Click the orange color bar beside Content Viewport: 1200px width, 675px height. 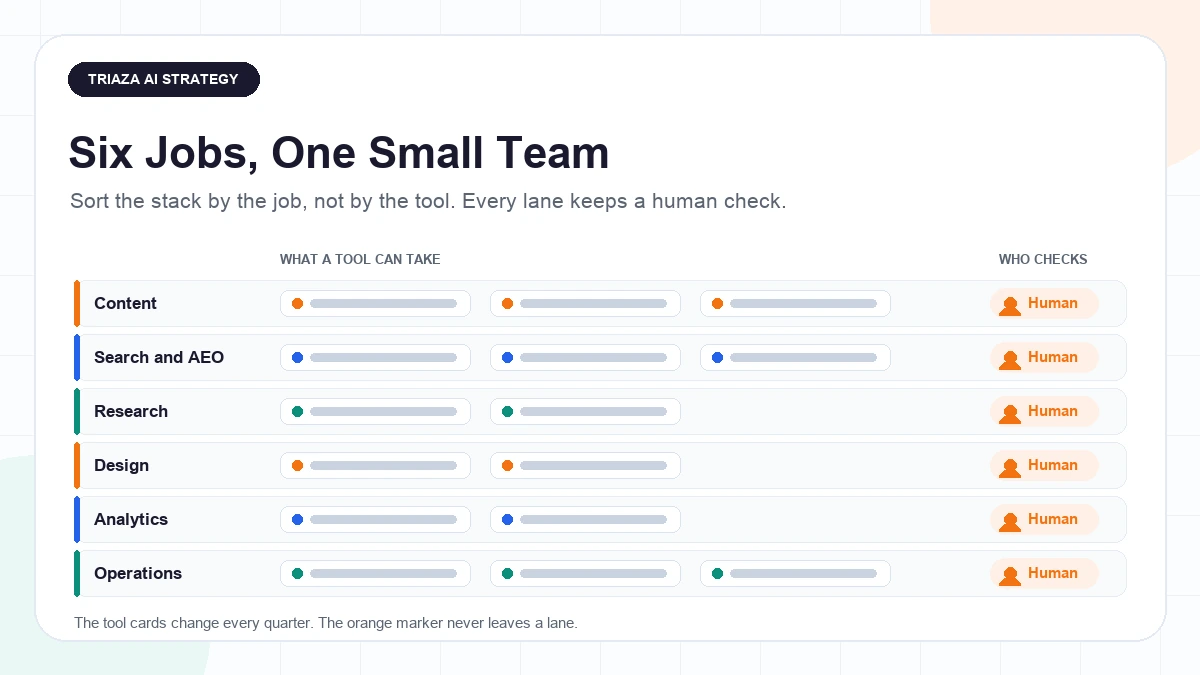click(77, 303)
